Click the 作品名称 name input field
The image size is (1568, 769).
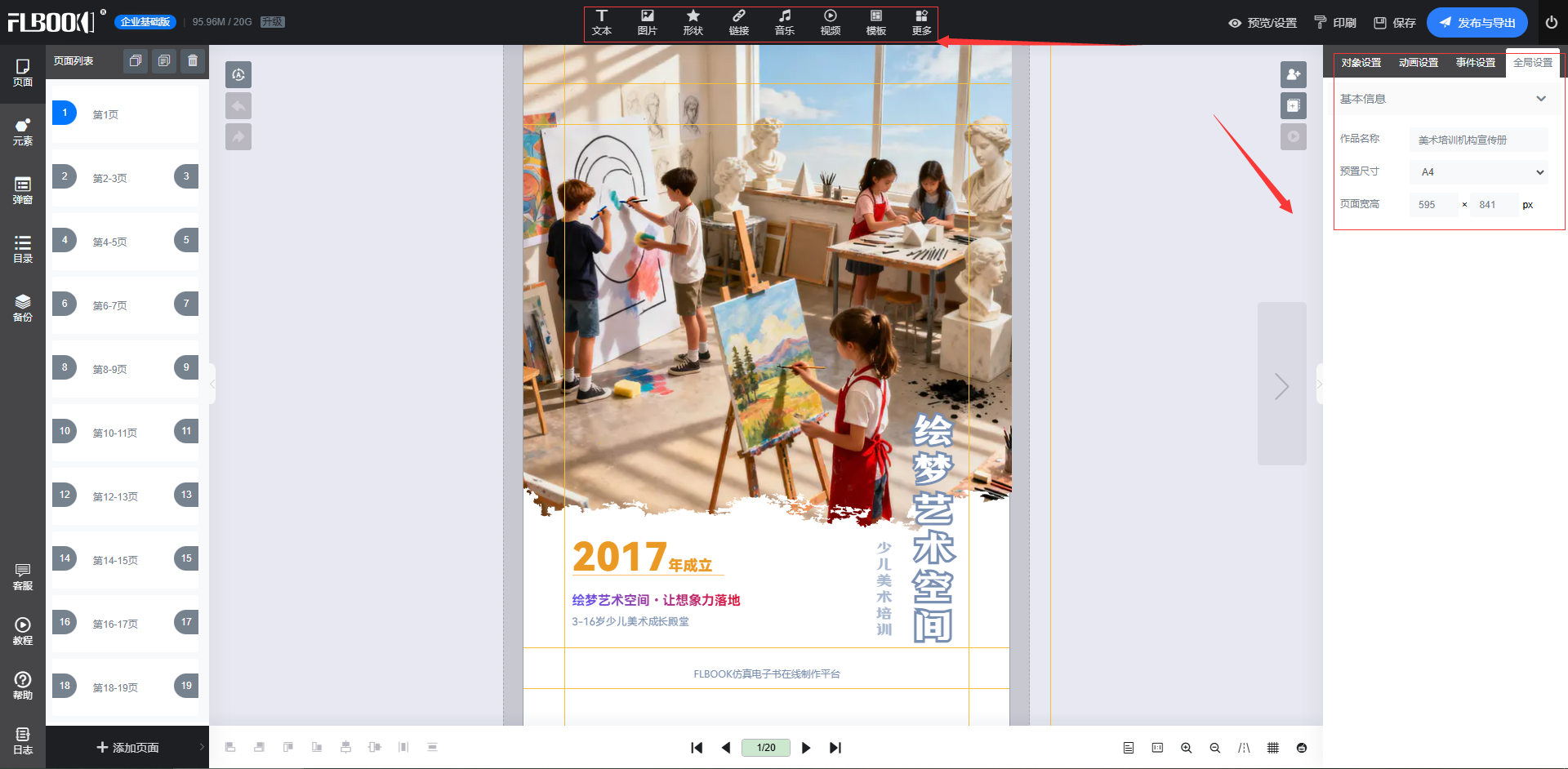1478,140
